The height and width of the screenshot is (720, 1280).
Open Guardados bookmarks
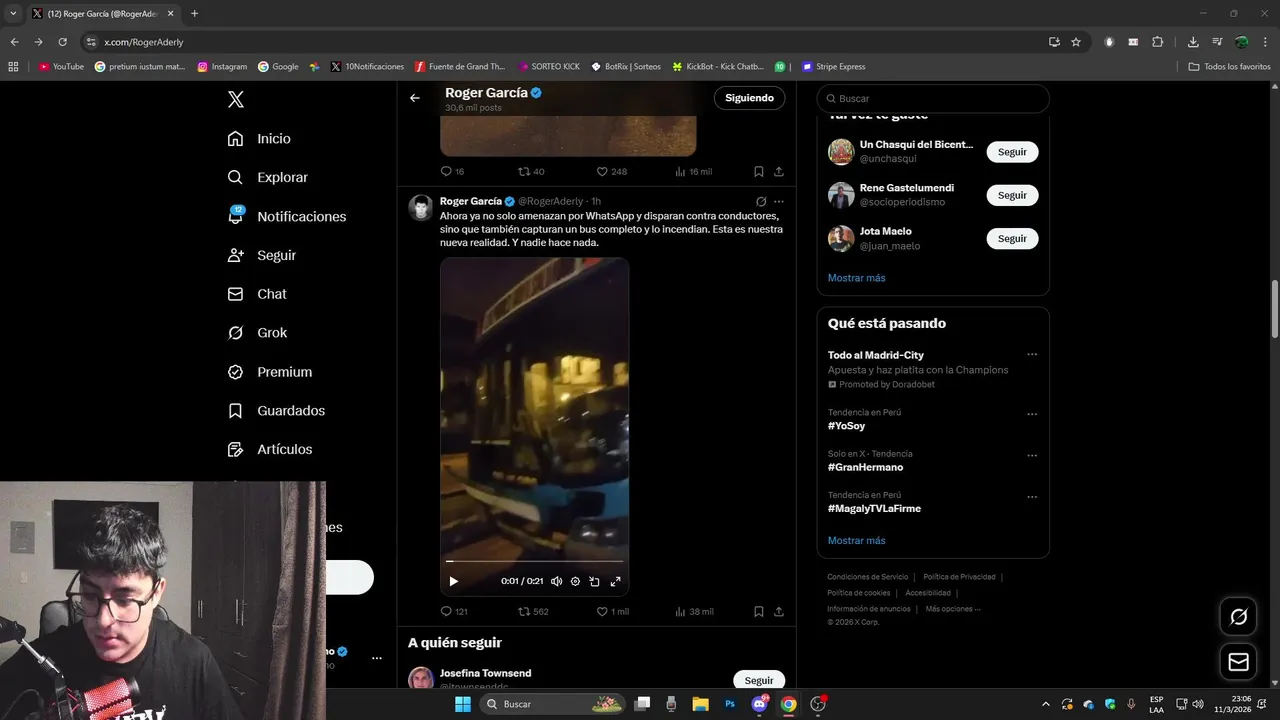(x=276, y=411)
